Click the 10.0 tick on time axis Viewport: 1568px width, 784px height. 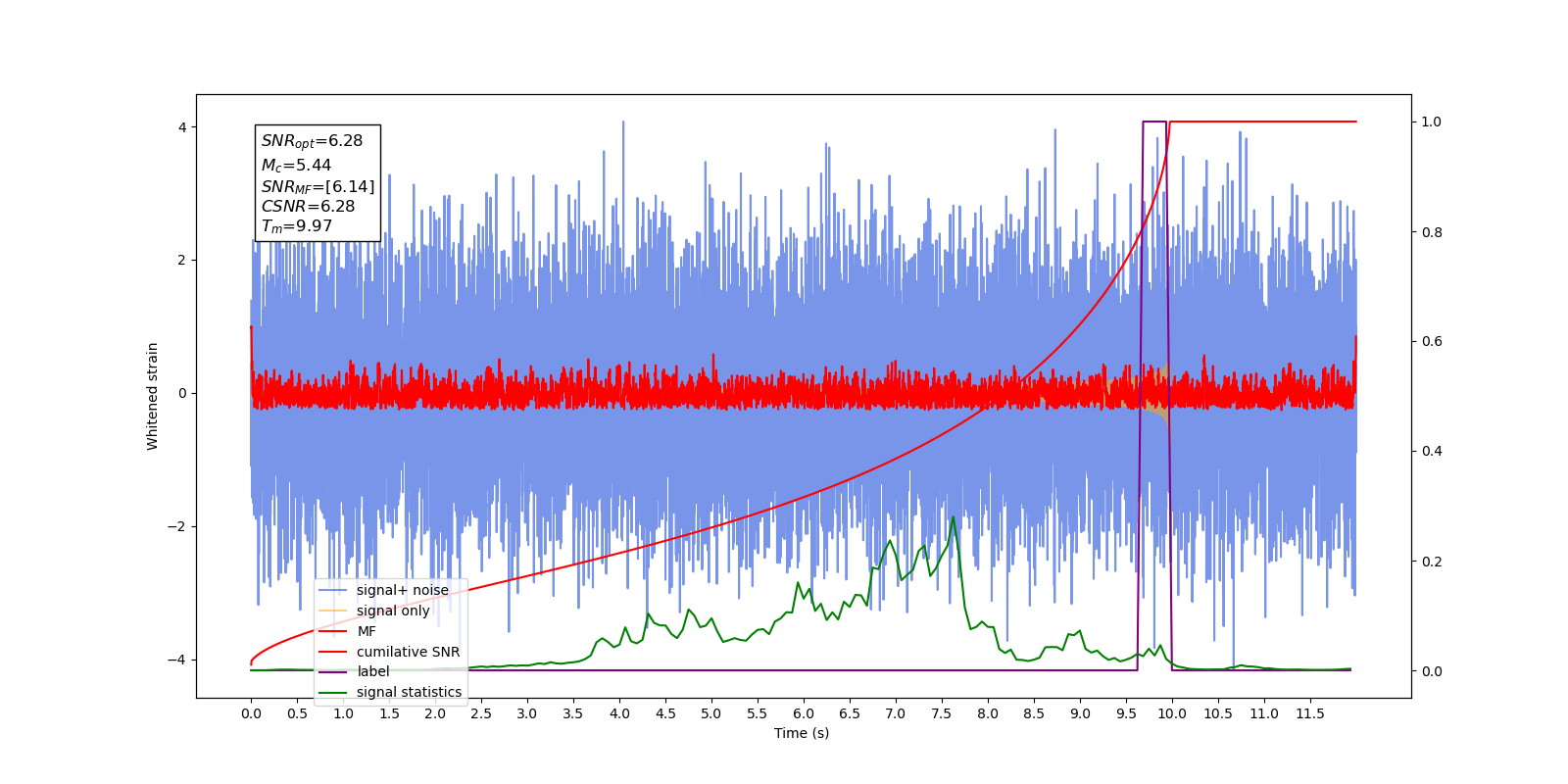[1172, 713]
